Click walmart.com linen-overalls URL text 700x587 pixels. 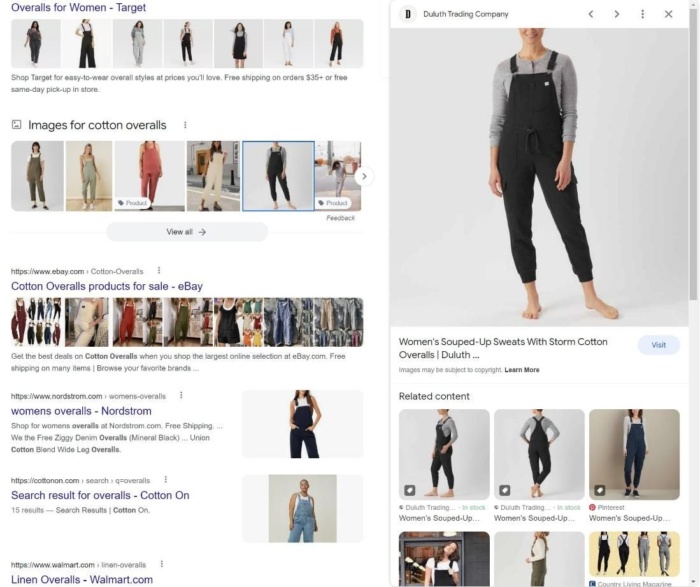[79, 565]
